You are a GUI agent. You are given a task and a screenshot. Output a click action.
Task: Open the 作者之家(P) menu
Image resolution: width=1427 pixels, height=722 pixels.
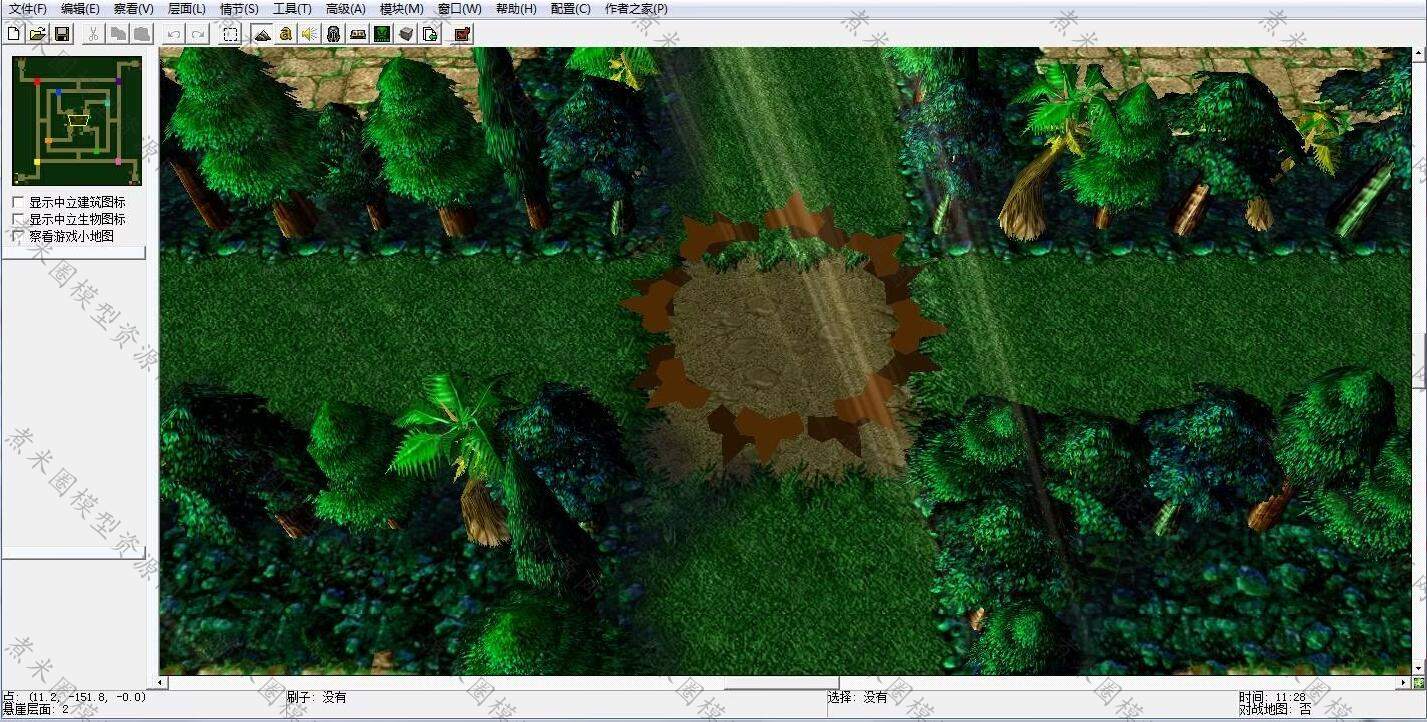click(x=636, y=9)
